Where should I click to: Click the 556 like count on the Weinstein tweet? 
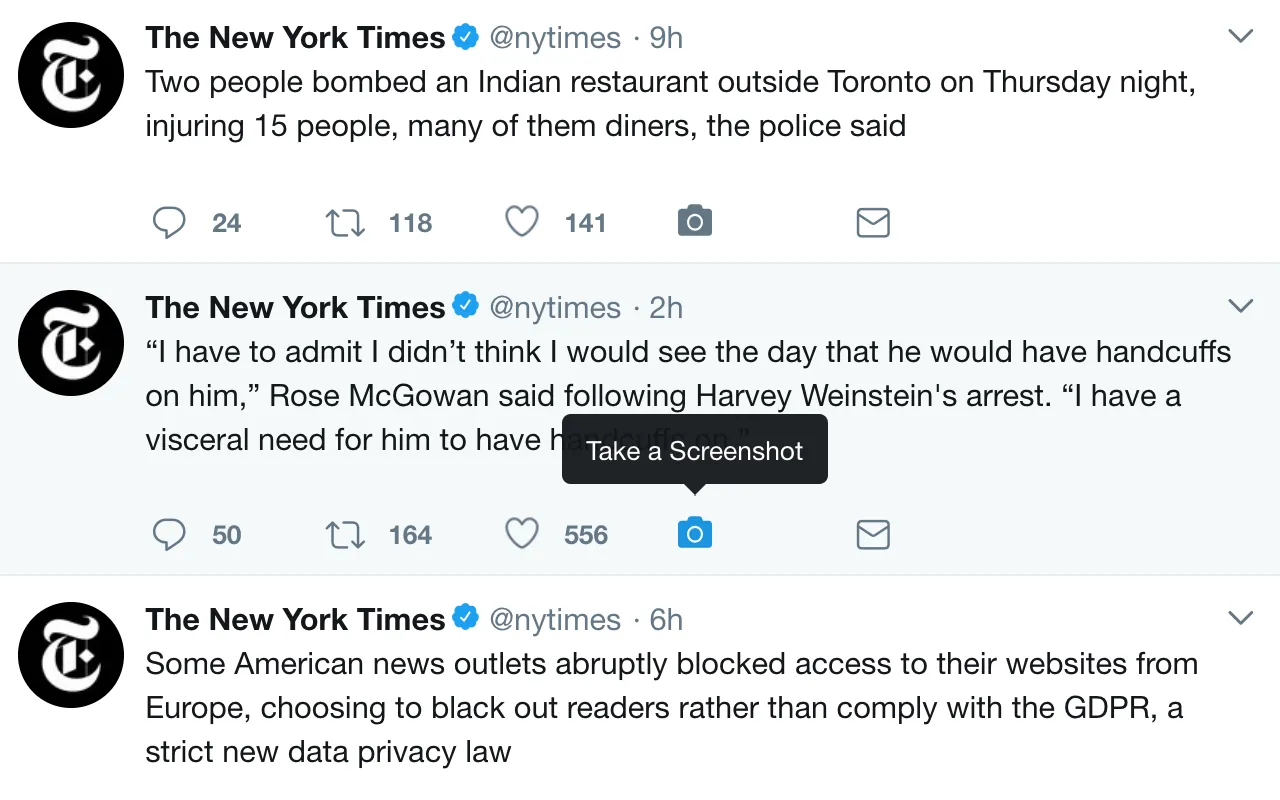586,534
